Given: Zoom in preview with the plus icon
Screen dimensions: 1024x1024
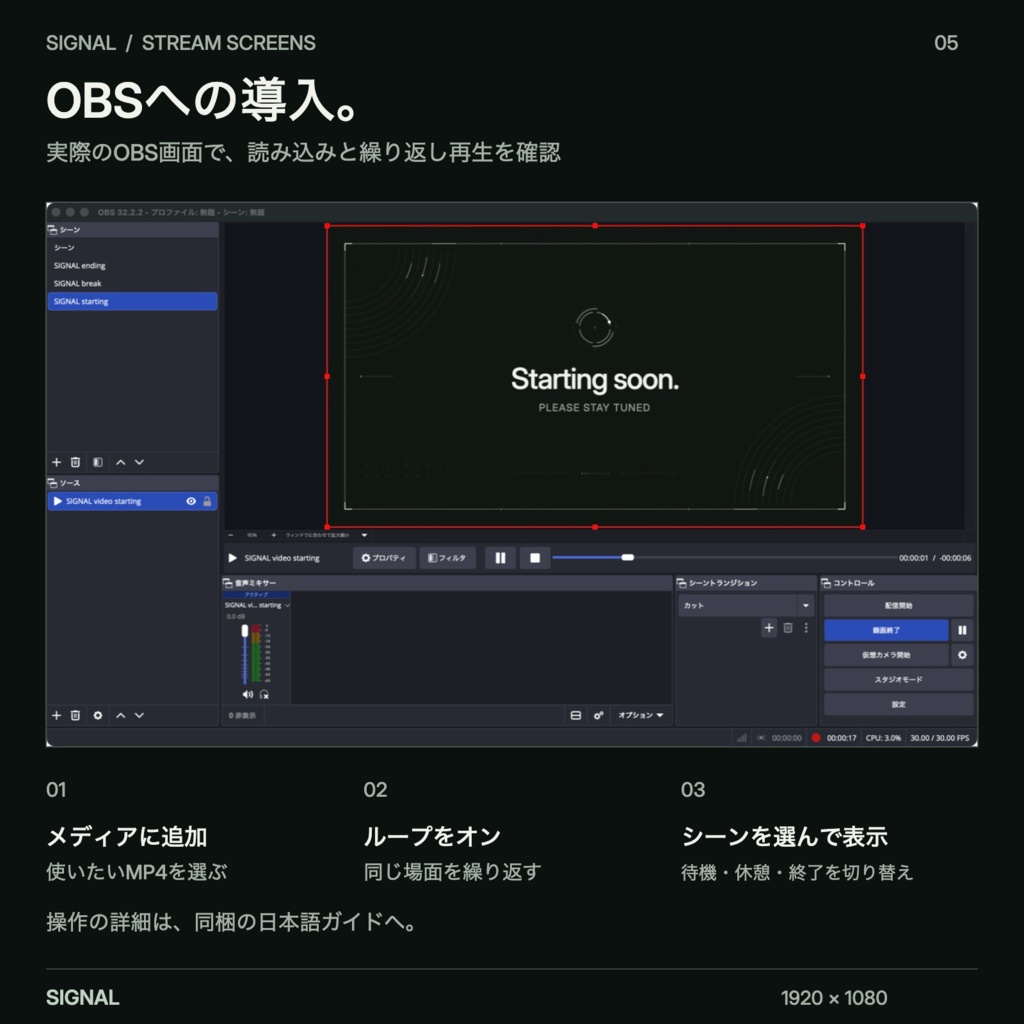Looking at the screenshot, I should coord(274,535).
